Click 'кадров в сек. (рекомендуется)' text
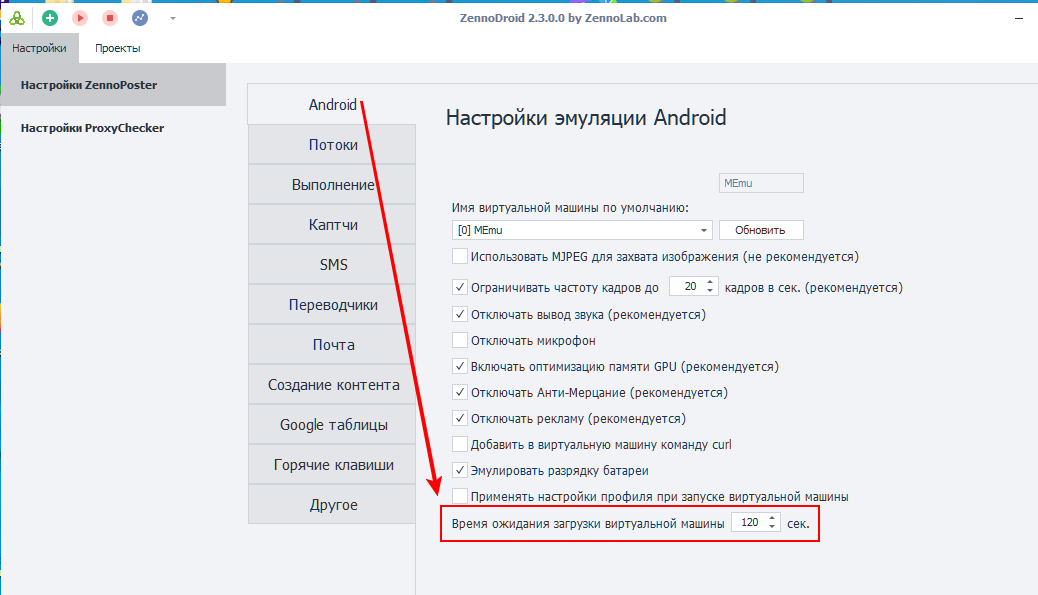The width and height of the screenshot is (1038, 595). pyautogui.click(x=814, y=287)
